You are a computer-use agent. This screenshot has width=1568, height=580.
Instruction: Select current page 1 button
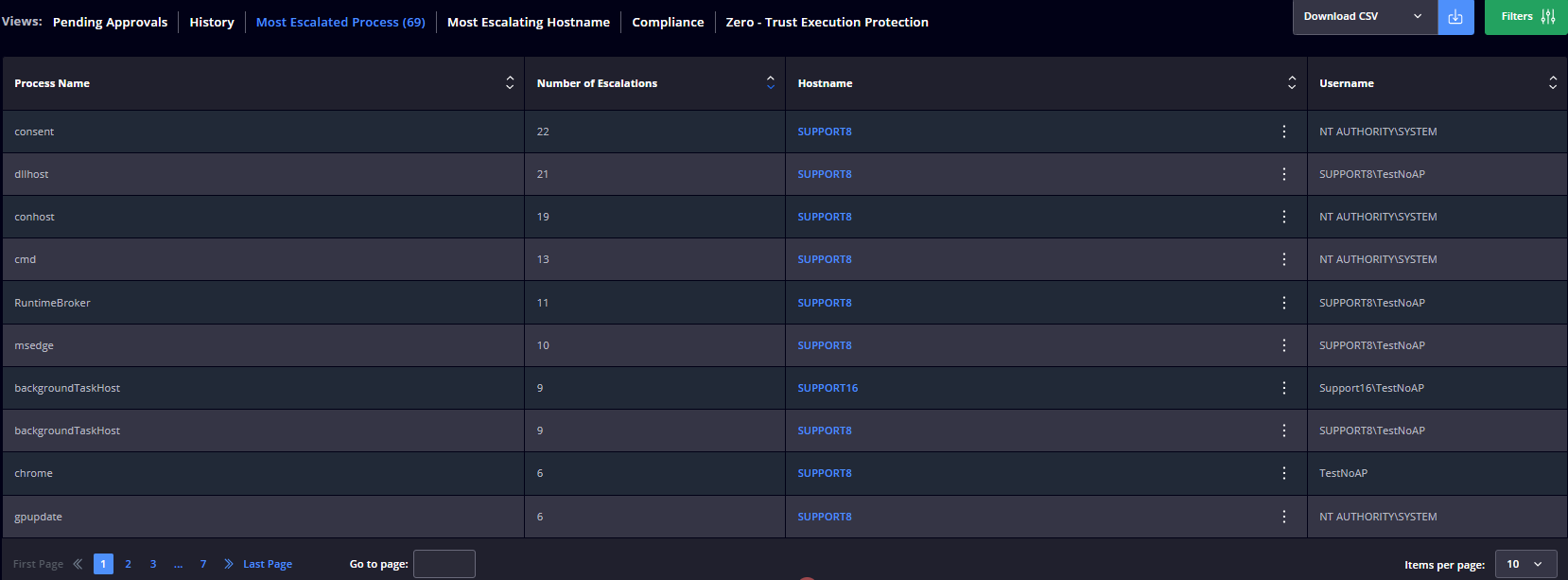point(103,564)
